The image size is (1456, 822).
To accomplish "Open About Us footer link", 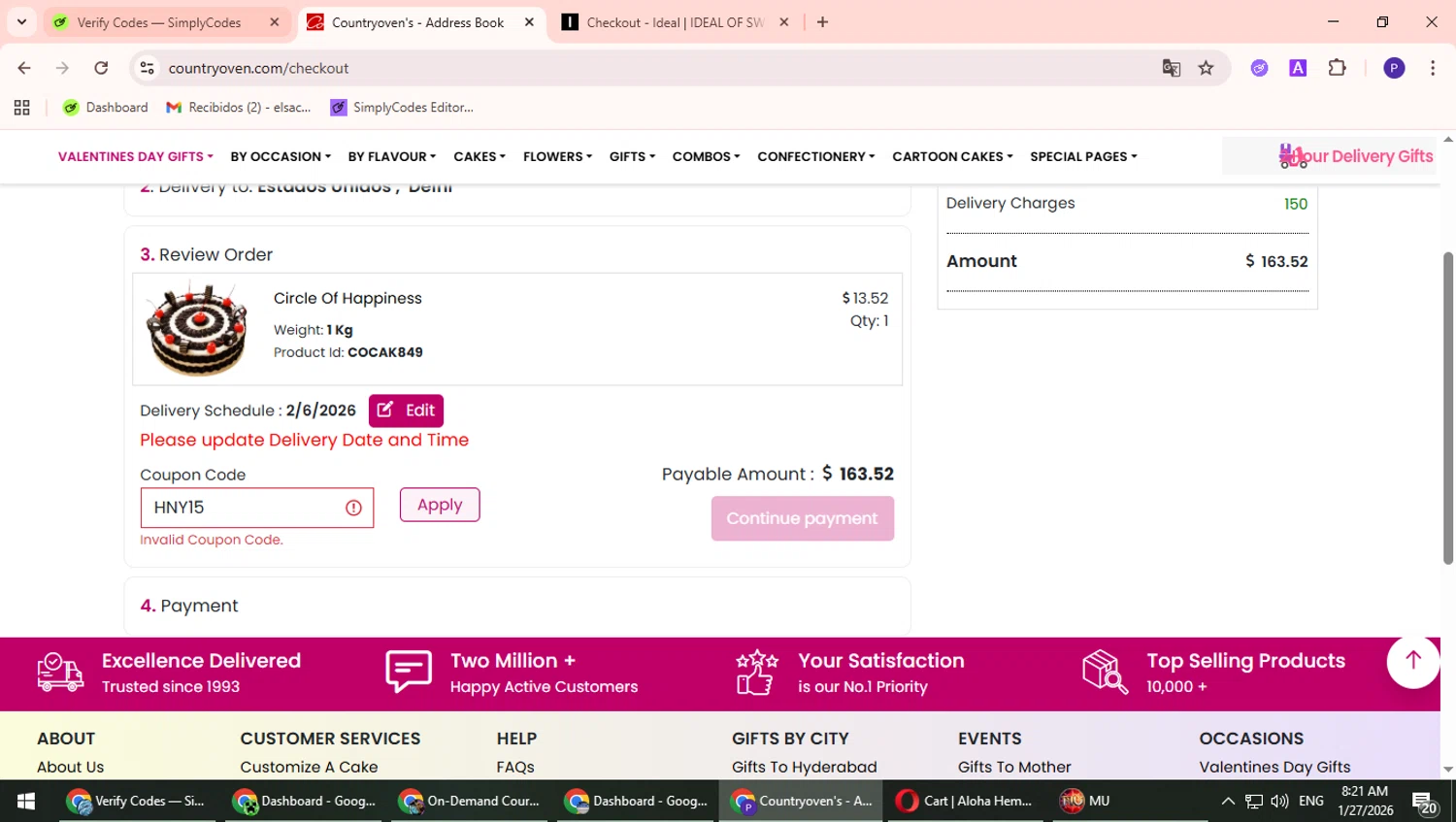I will [x=70, y=767].
